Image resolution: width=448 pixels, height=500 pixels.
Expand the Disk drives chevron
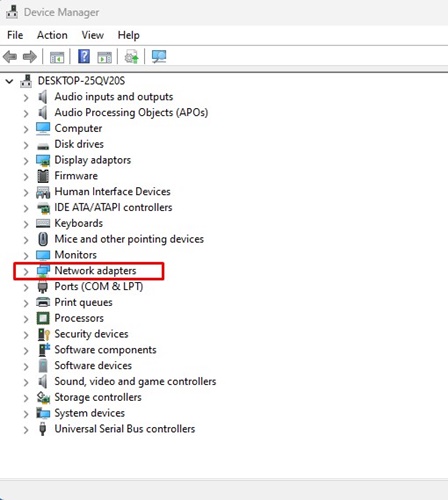tap(26, 145)
